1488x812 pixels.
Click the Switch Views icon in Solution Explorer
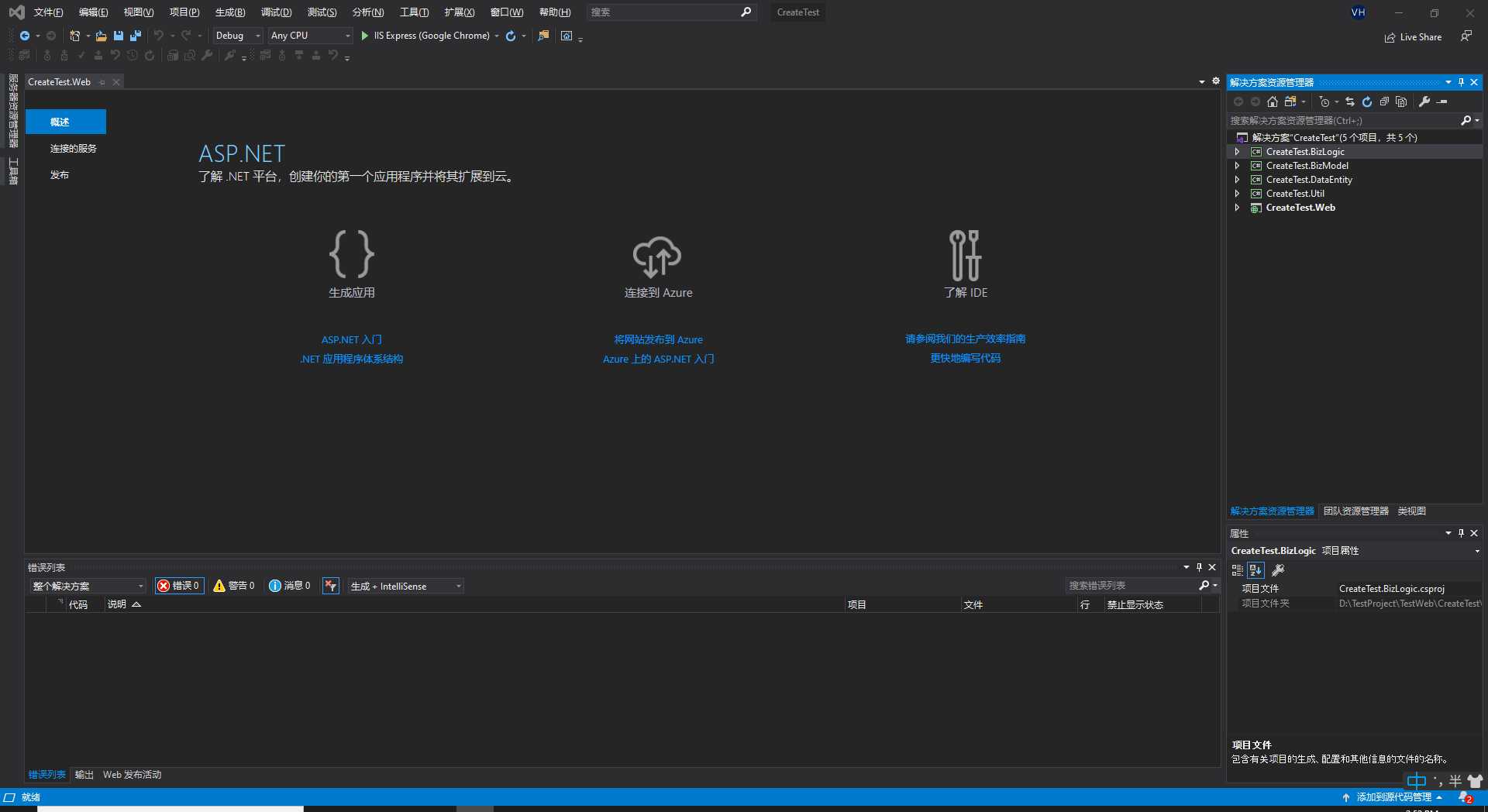[1290, 101]
